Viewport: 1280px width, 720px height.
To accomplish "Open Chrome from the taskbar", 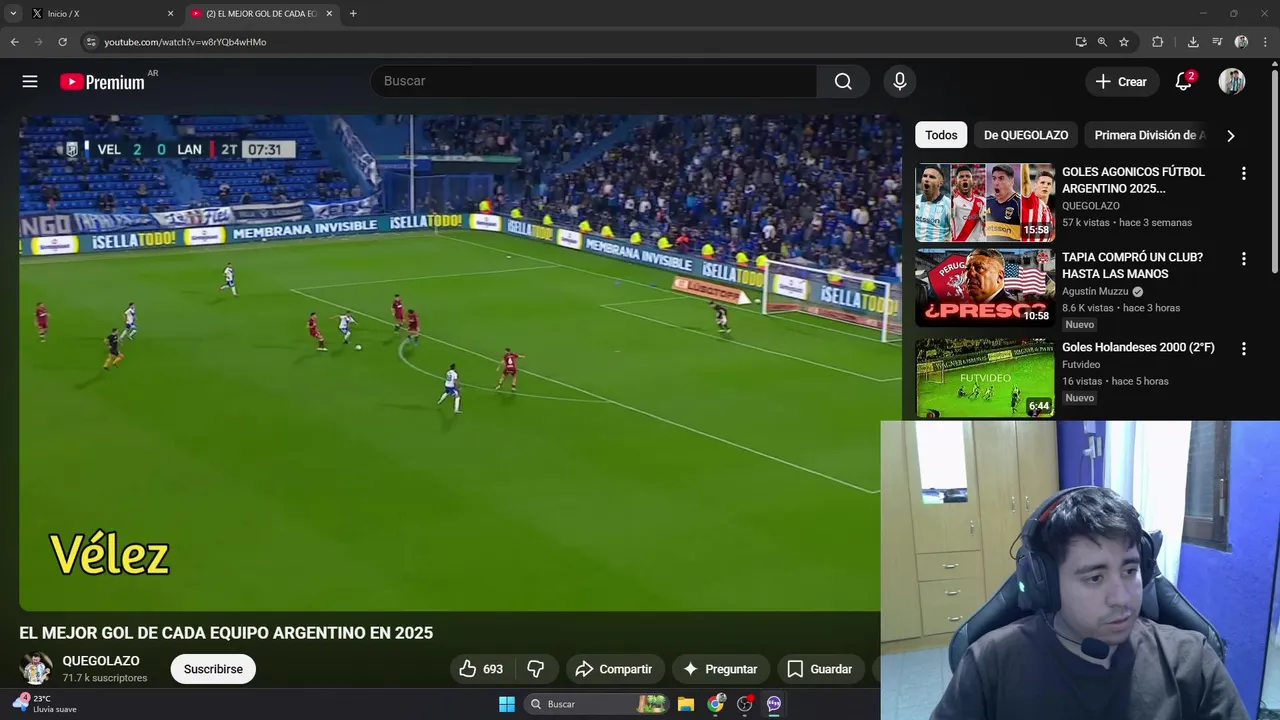I will pos(715,704).
